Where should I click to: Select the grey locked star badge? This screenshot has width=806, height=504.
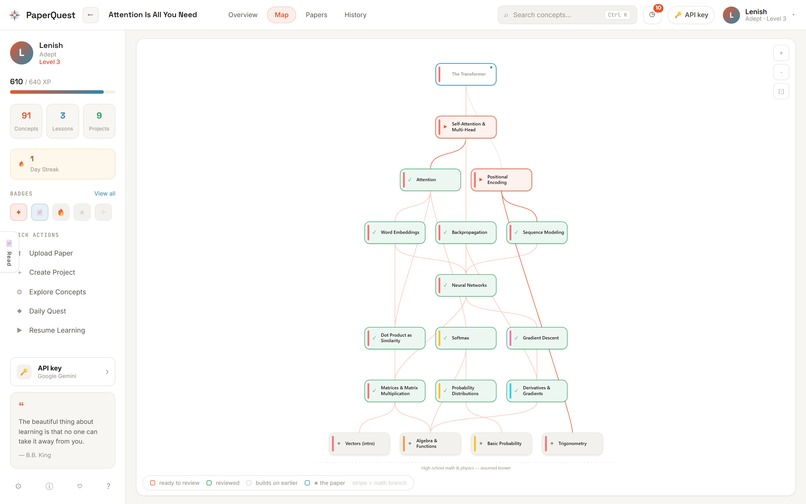pyautogui.click(x=82, y=212)
